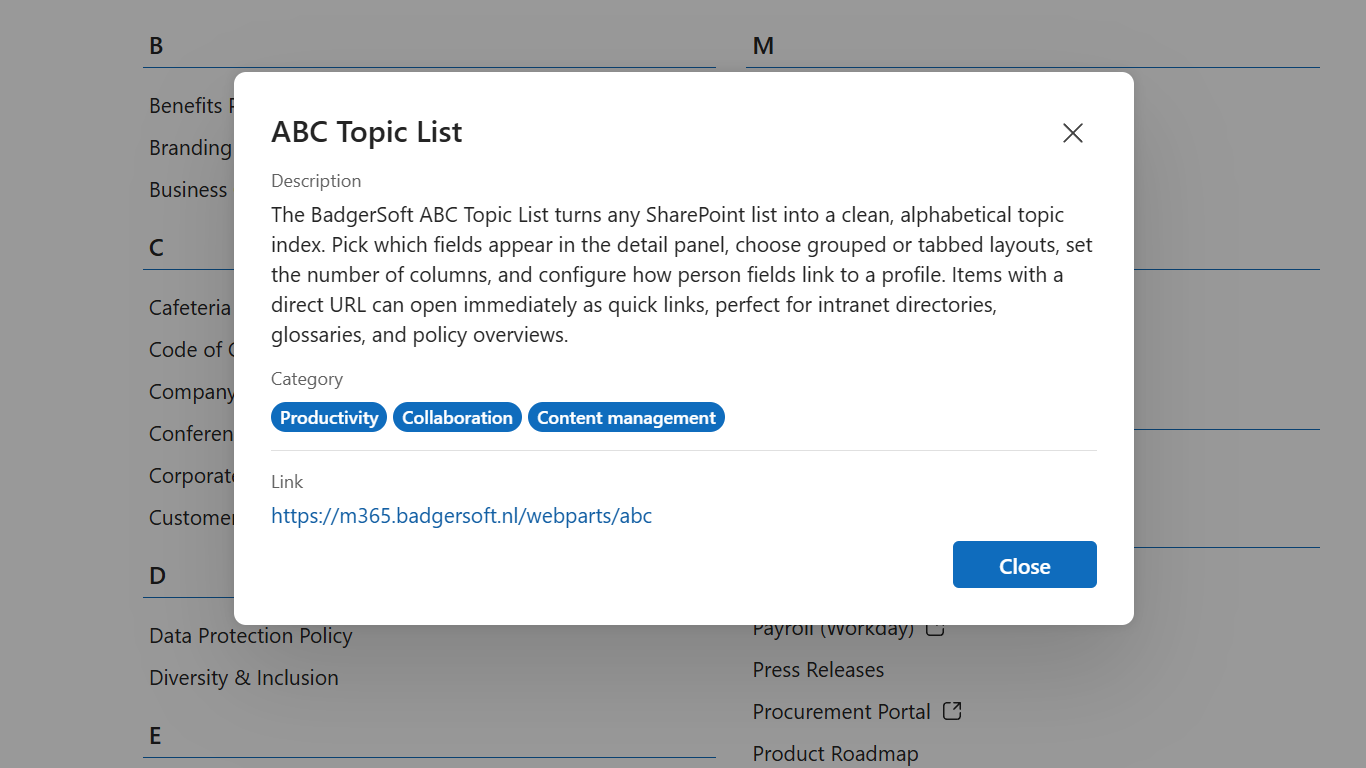Click the external-link icon beside Payroll (Workday)
The image size is (1366, 768).
pyautogui.click(x=935, y=629)
